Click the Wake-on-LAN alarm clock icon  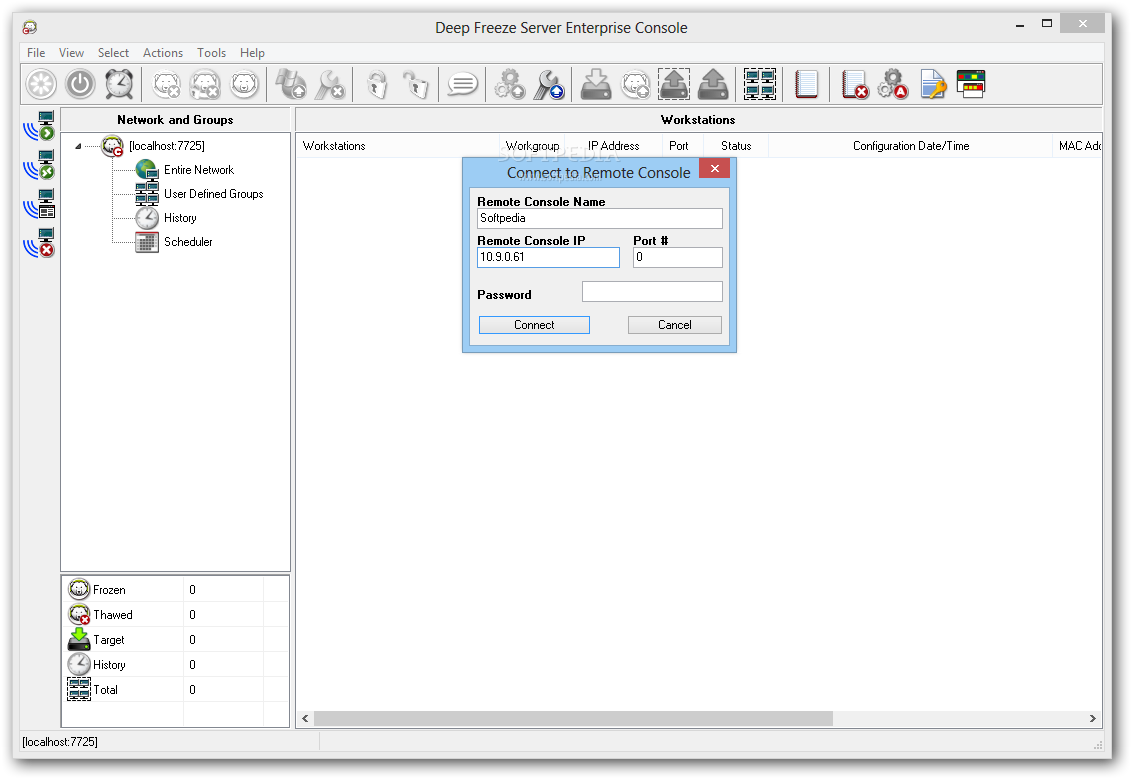(119, 84)
